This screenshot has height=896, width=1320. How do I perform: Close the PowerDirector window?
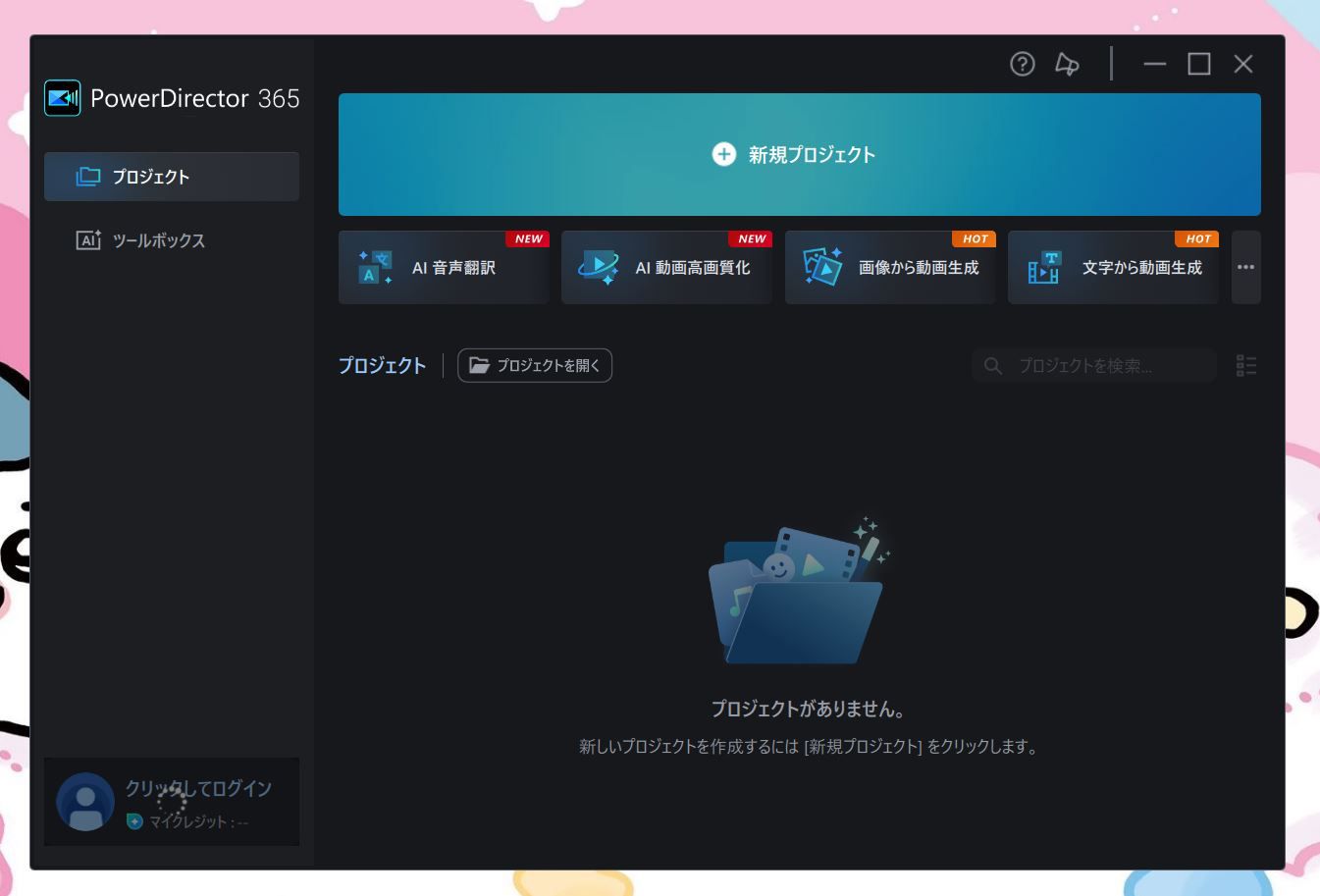(1243, 64)
